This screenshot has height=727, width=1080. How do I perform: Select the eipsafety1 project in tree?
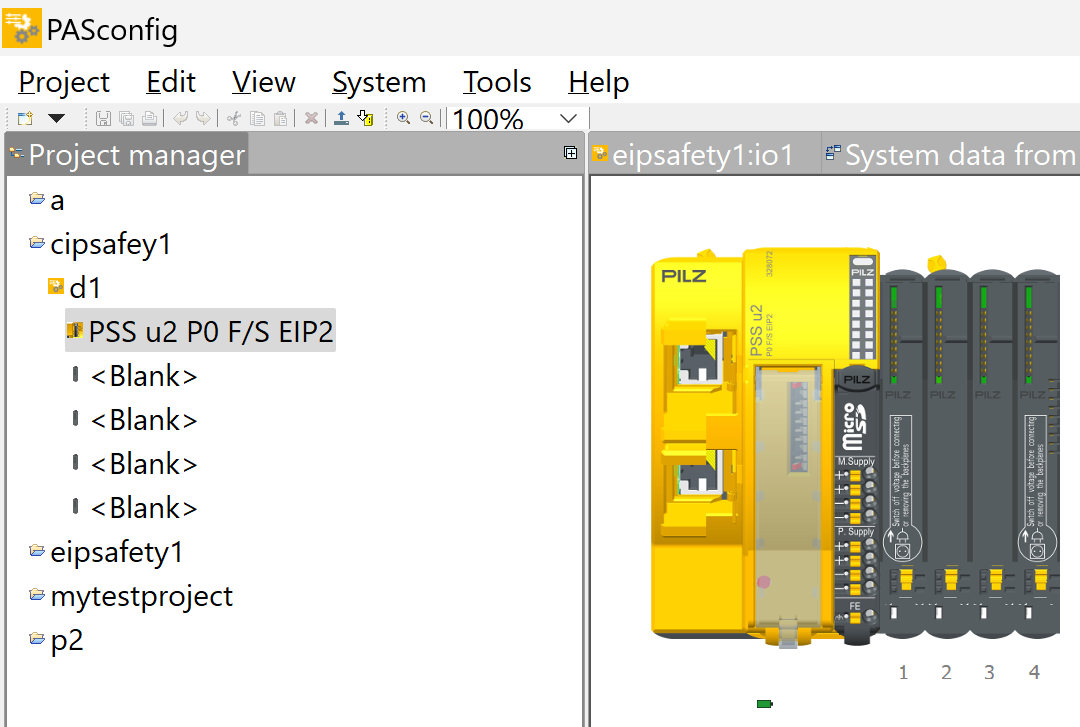pos(116,553)
